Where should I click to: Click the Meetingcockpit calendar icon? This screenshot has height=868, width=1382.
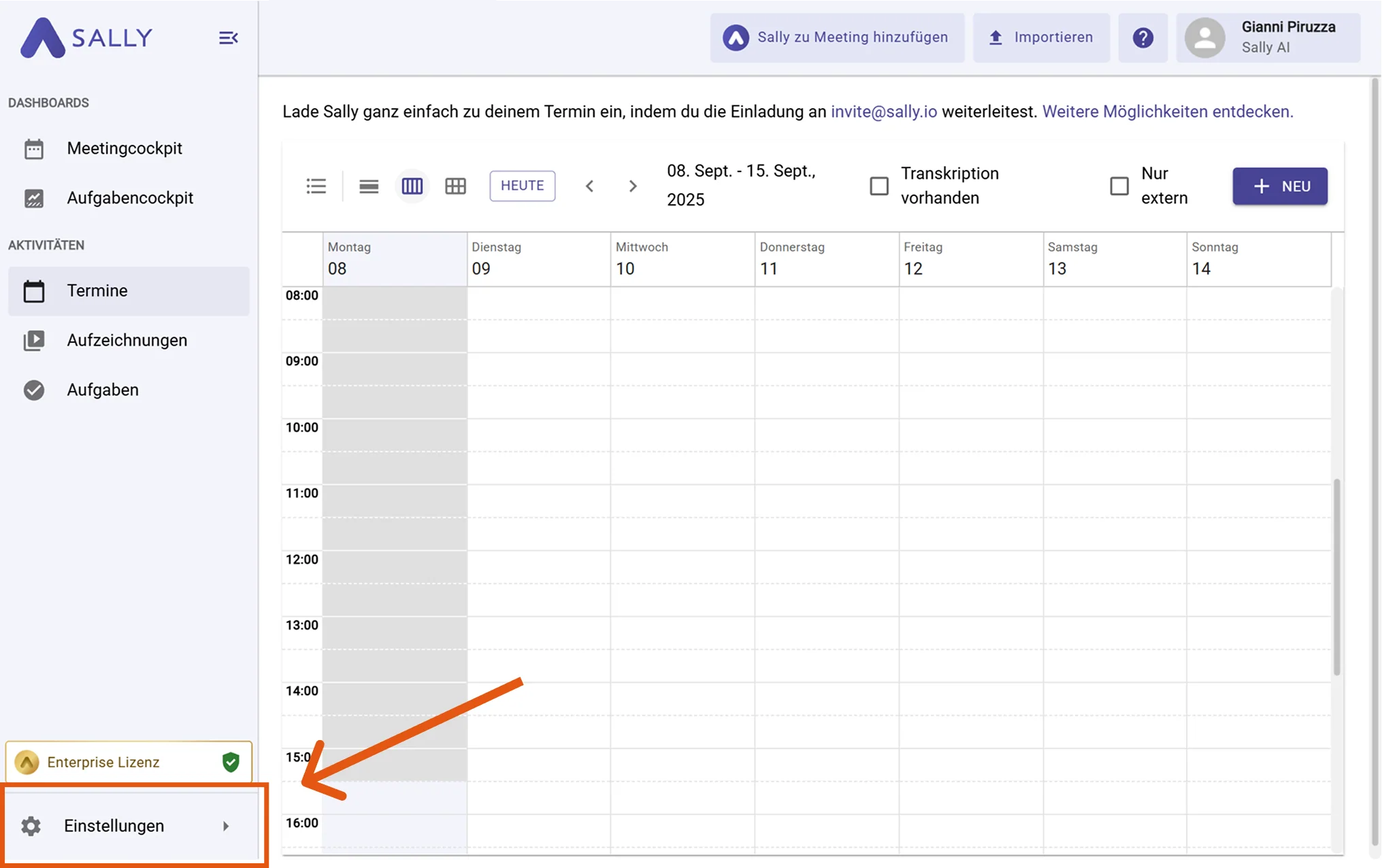point(34,149)
